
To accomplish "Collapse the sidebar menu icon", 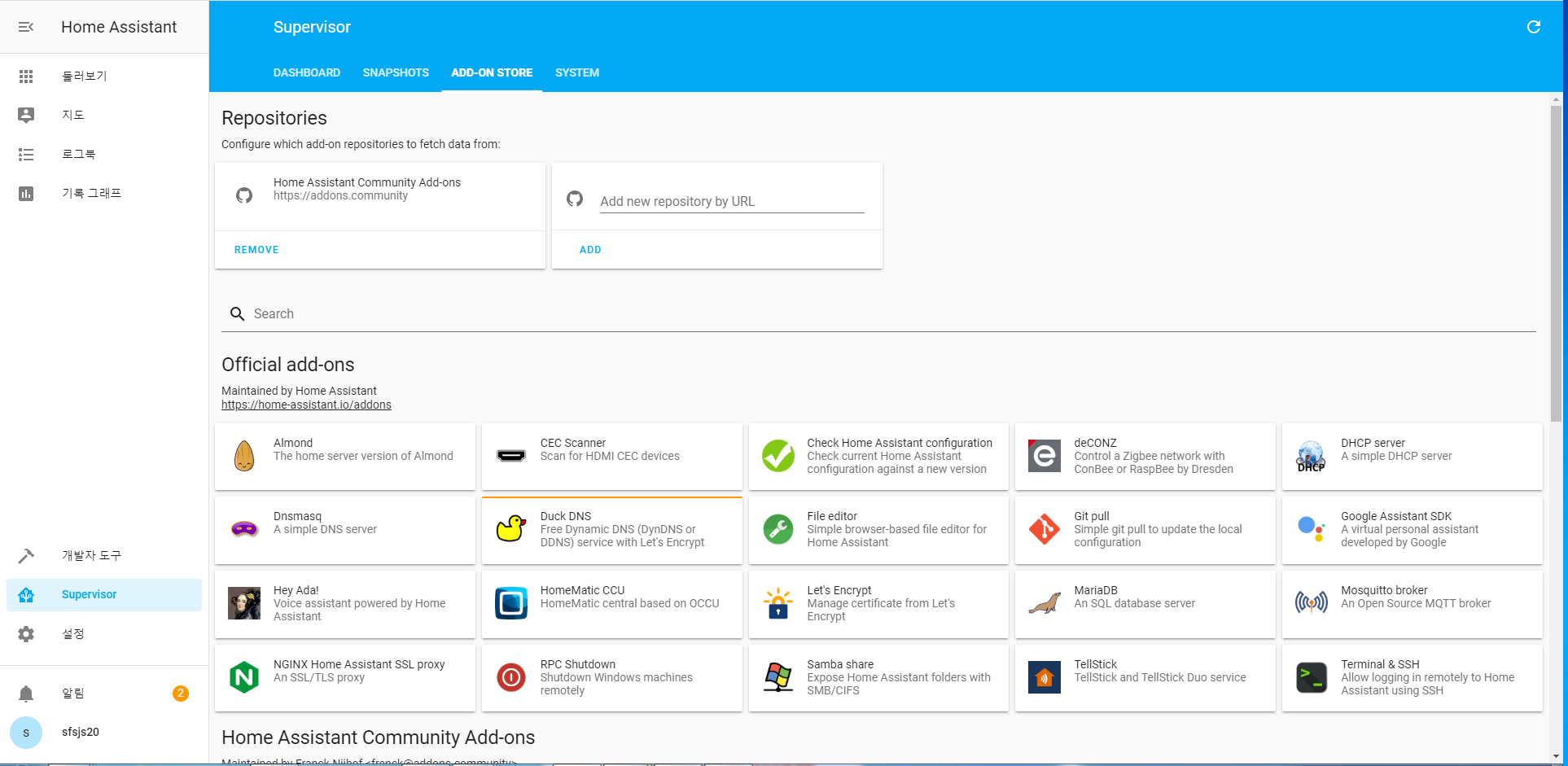I will coord(26,27).
